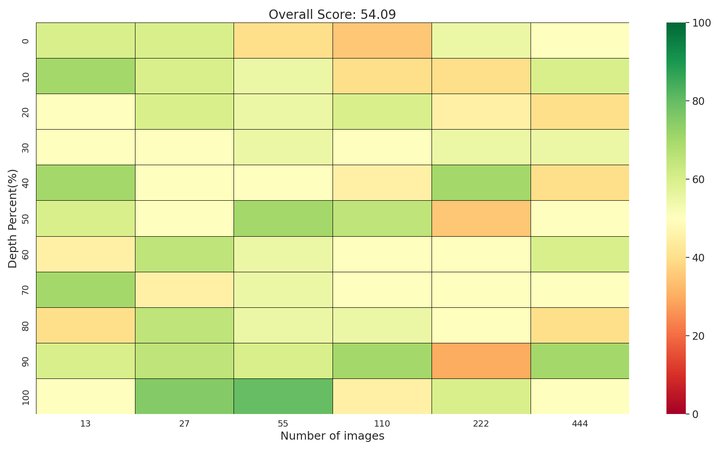Choose the cell at depth 70, 13 images

[84, 289]
